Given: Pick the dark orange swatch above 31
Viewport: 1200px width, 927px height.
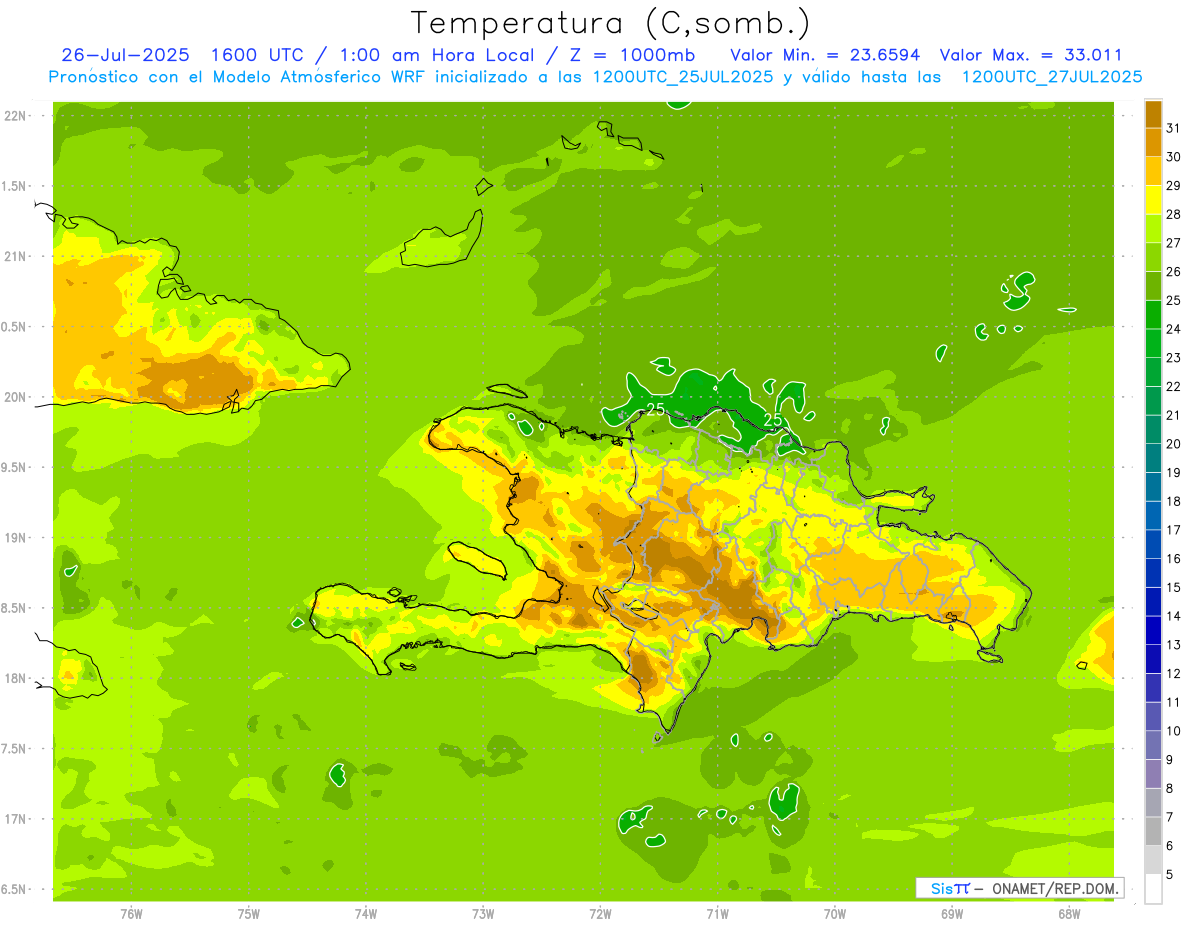Looking at the screenshot, I should pos(1153,114).
